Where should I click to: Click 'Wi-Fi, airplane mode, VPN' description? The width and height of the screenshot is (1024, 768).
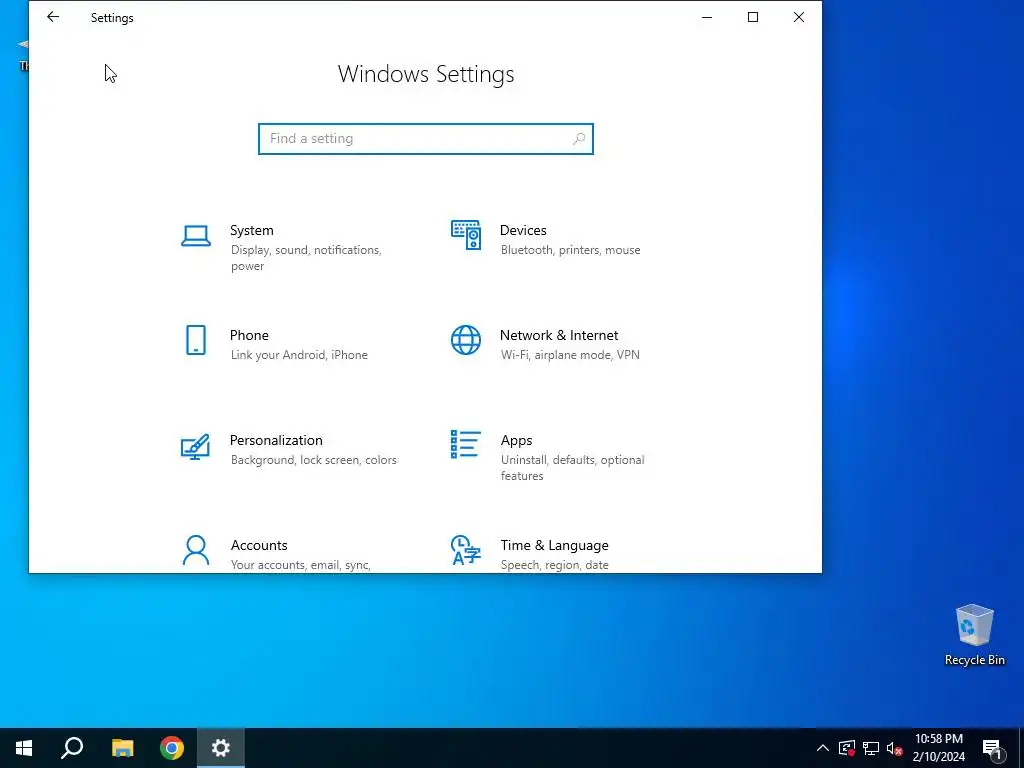(x=570, y=355)
